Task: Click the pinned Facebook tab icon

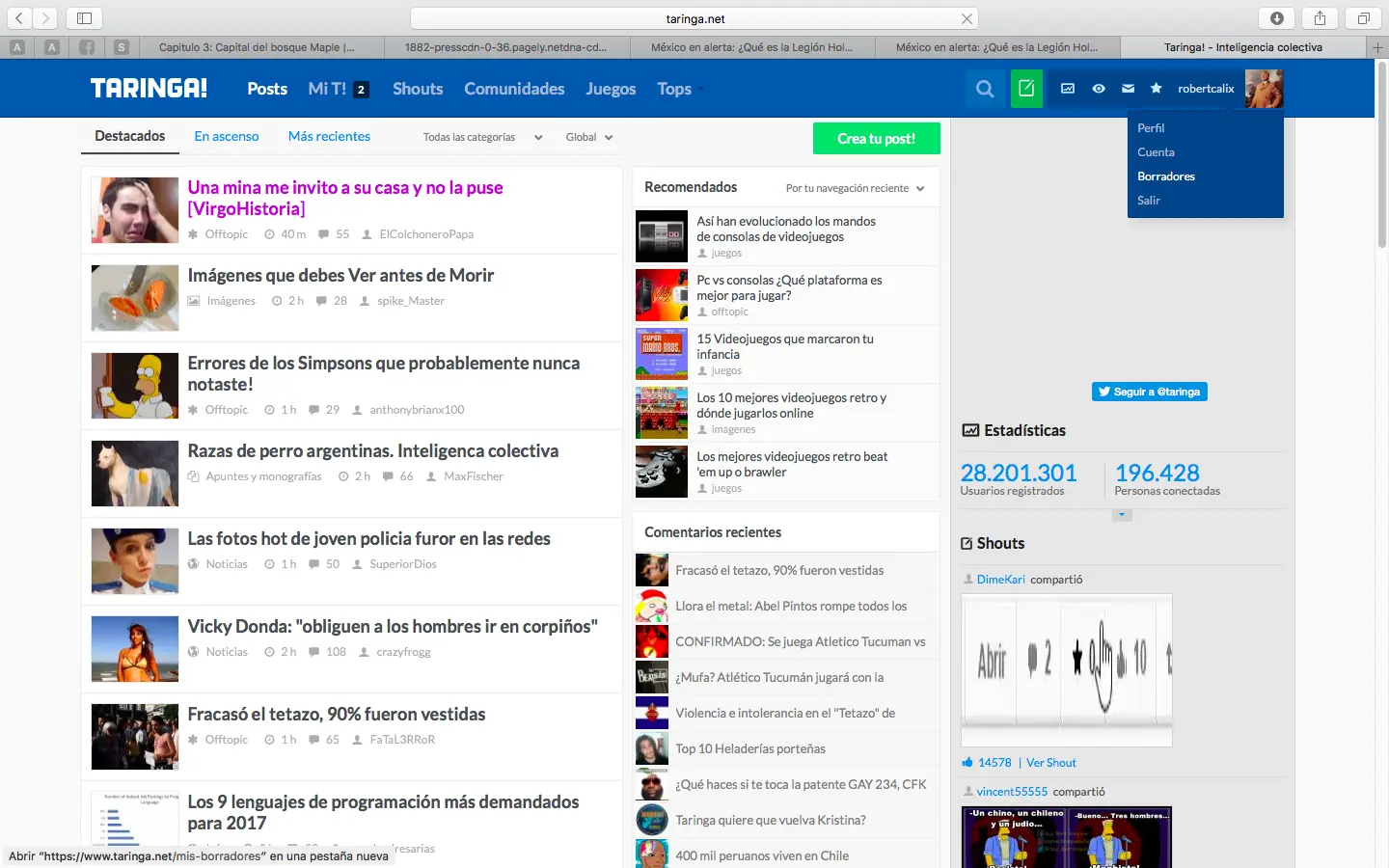Action: pos(87,47)
